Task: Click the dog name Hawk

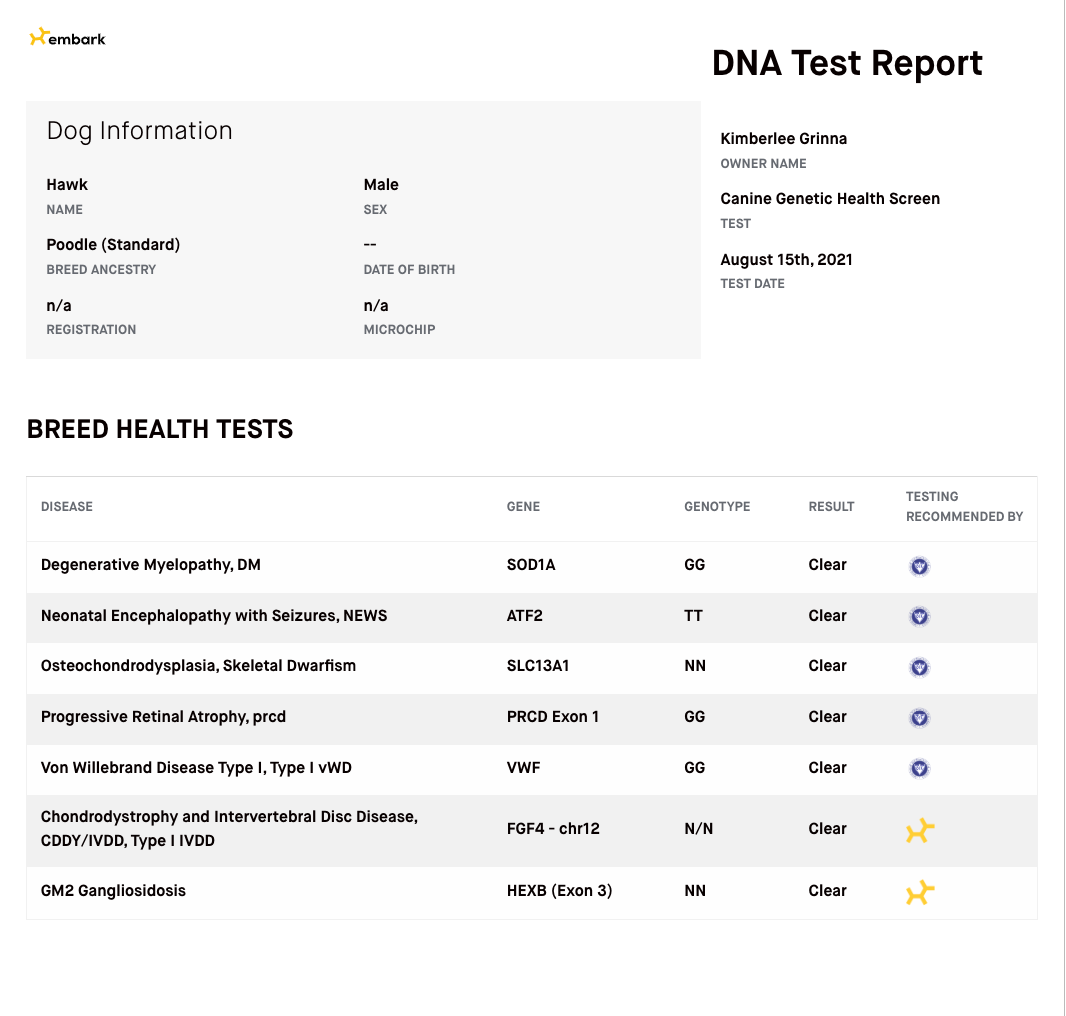Action: 67,184
